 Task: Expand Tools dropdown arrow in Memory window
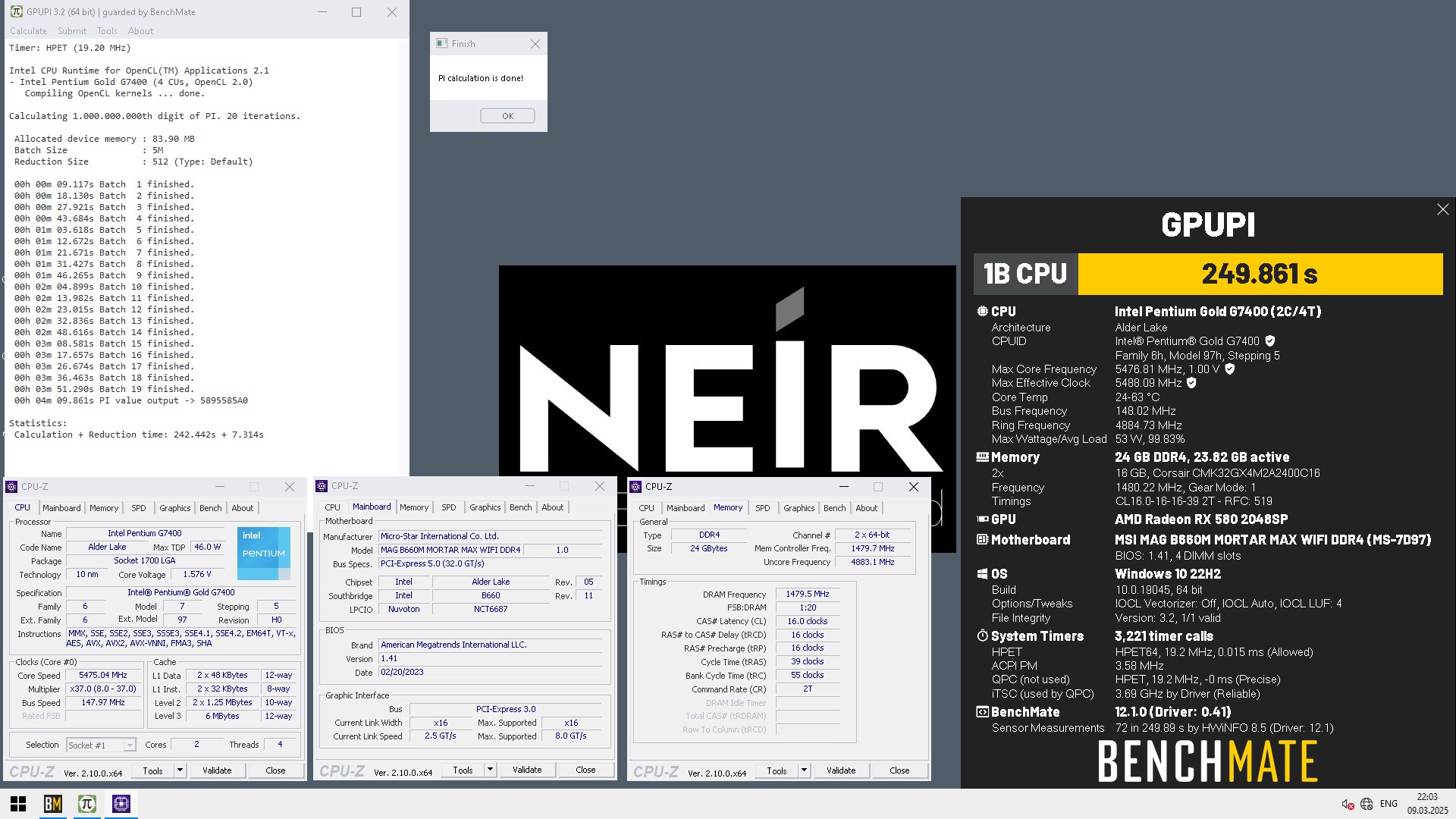(x=804, y=770)
